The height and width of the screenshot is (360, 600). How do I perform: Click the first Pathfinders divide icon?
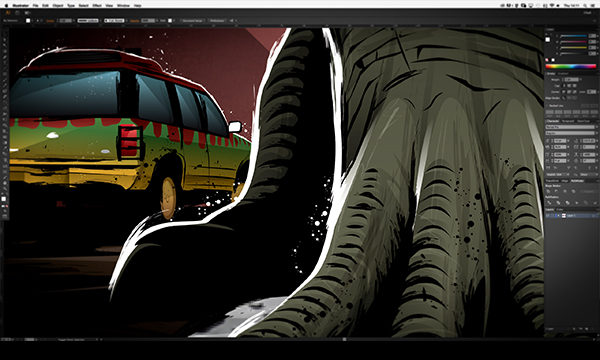pyautogui.click(x=549, y=203)
